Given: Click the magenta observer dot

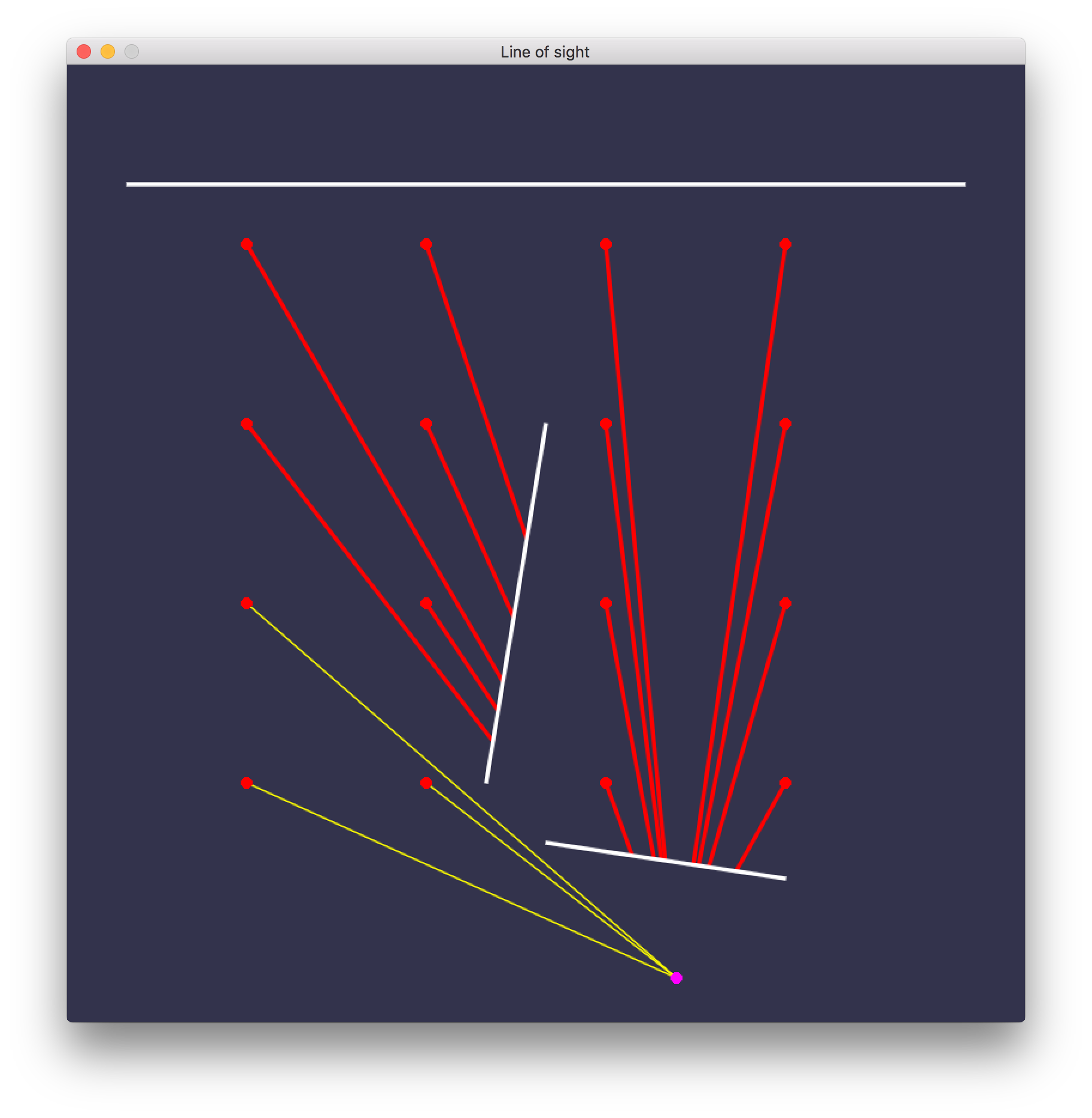Looking at the screenshot, I should point(677,978).
